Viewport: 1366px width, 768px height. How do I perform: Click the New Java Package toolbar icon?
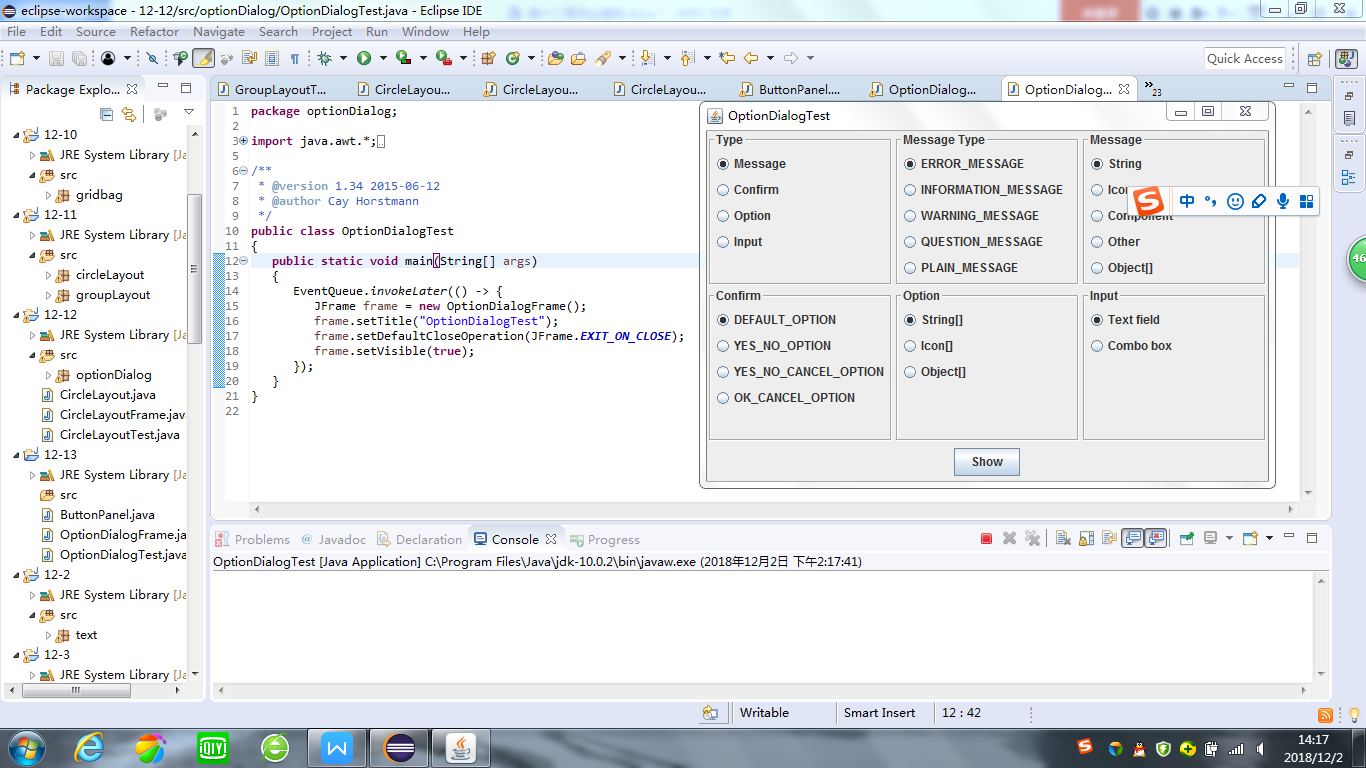click(x=488, y=58)
